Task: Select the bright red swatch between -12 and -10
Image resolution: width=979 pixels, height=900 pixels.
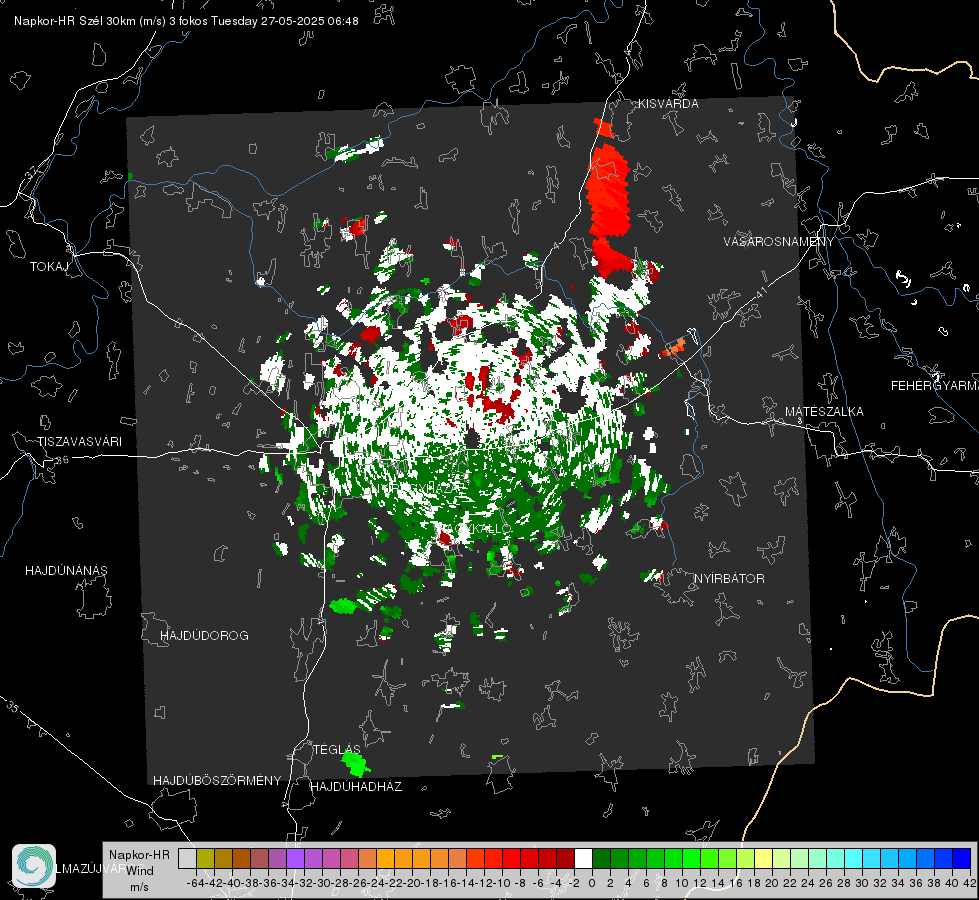Action: coord(493,858)
